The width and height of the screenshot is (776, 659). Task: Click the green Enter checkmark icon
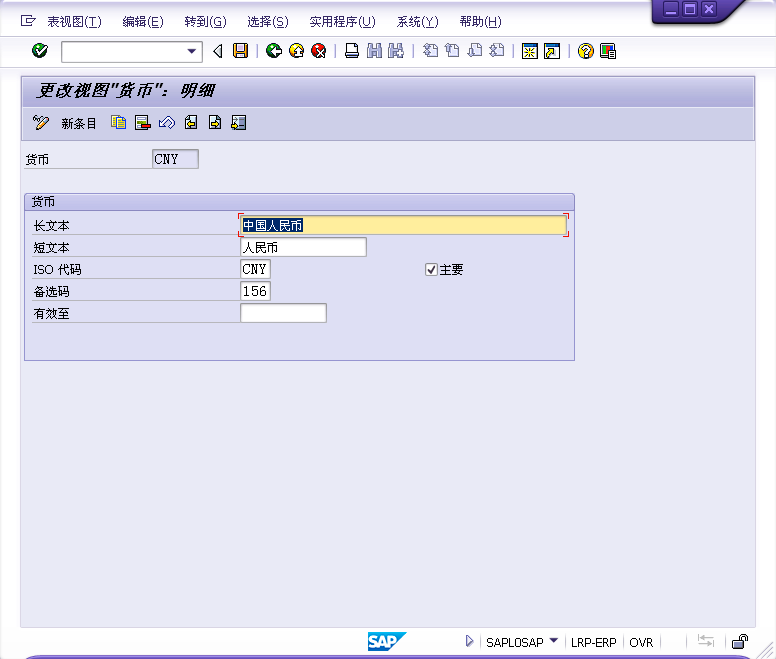coord(40,51)
